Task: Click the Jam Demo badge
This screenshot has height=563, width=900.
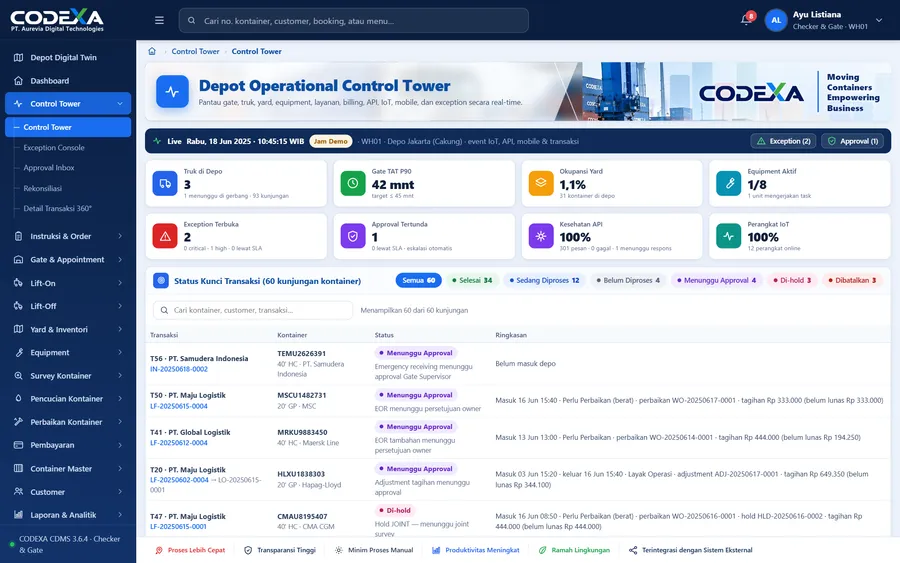Action: click(x=331, y=141)
